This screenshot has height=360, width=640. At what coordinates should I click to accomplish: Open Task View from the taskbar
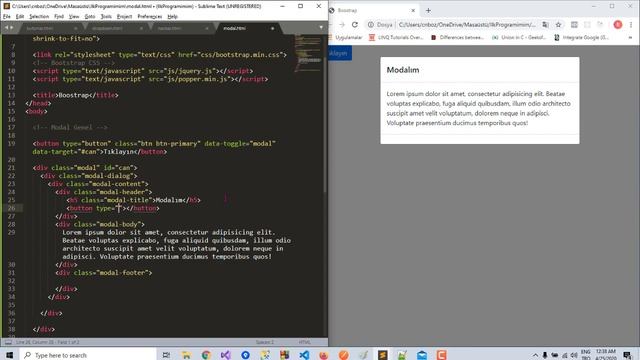tap(166, 355)
